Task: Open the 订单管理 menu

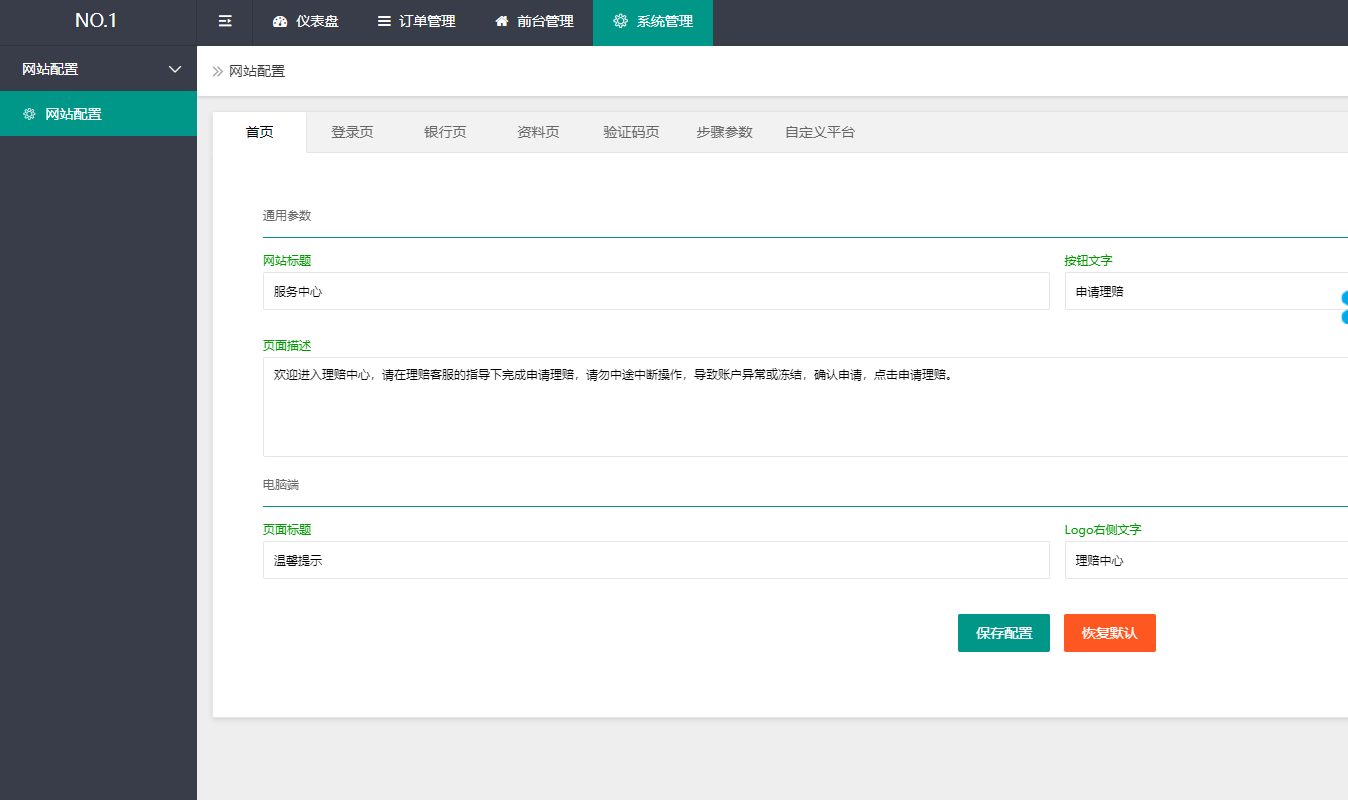Action: [x=416, y=22]
